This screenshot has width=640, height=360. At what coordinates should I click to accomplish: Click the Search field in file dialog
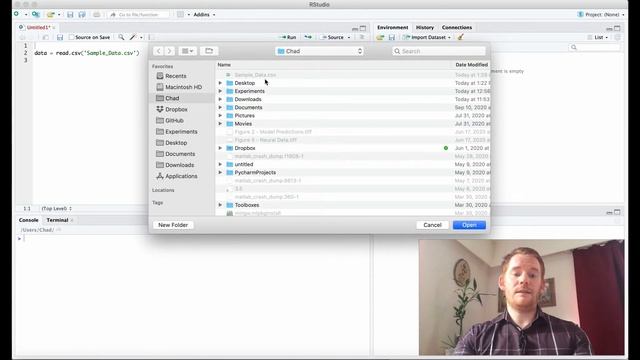[439, 51]
